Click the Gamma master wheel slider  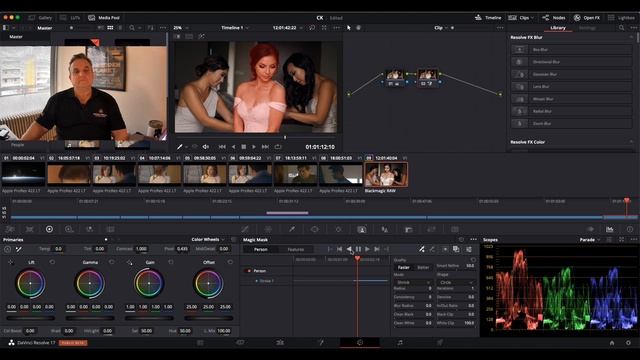(x=90, y=318)
